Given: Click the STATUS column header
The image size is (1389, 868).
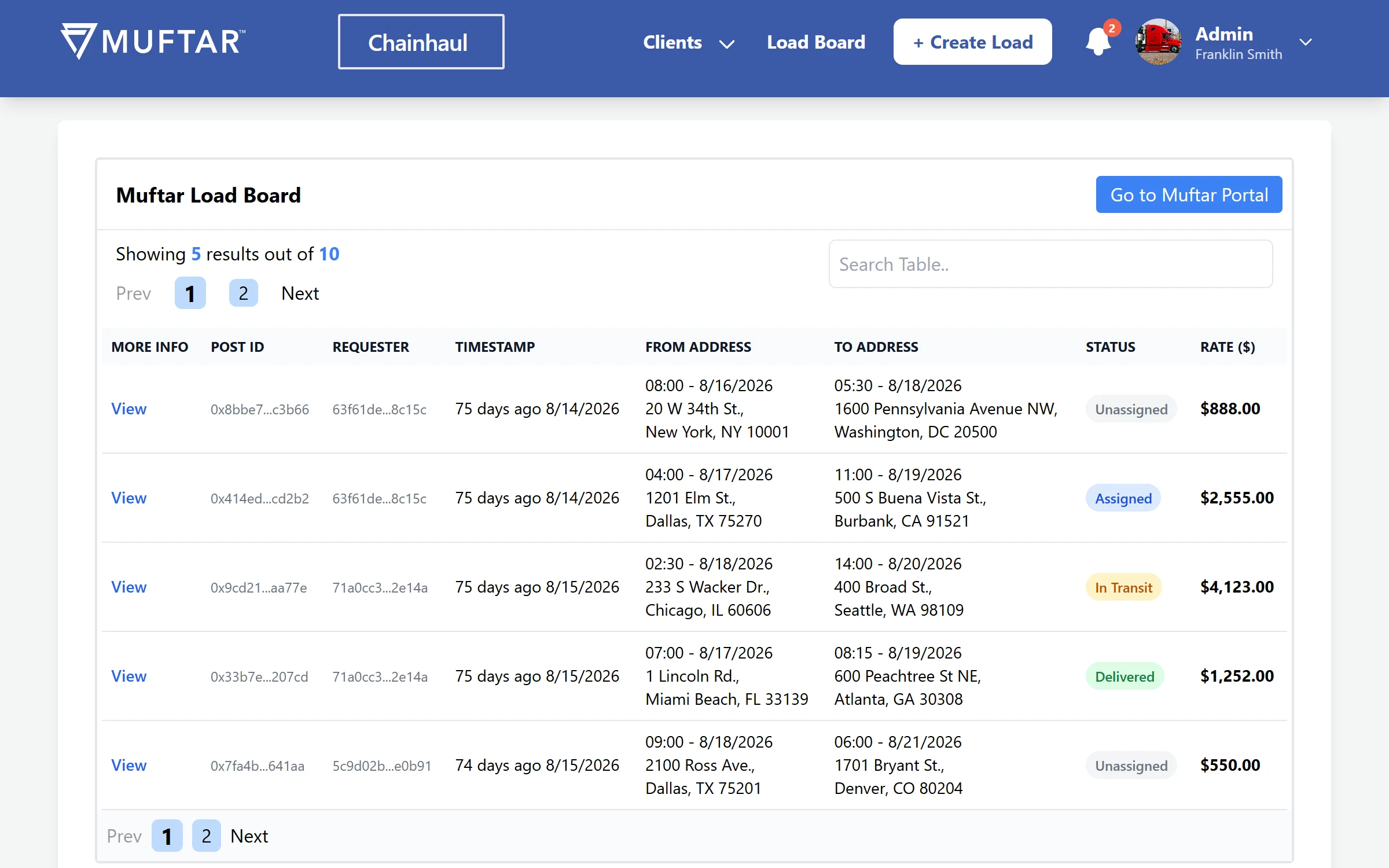Looking at the screenshot, I should pyautogui.click(x=1110, y=347).
